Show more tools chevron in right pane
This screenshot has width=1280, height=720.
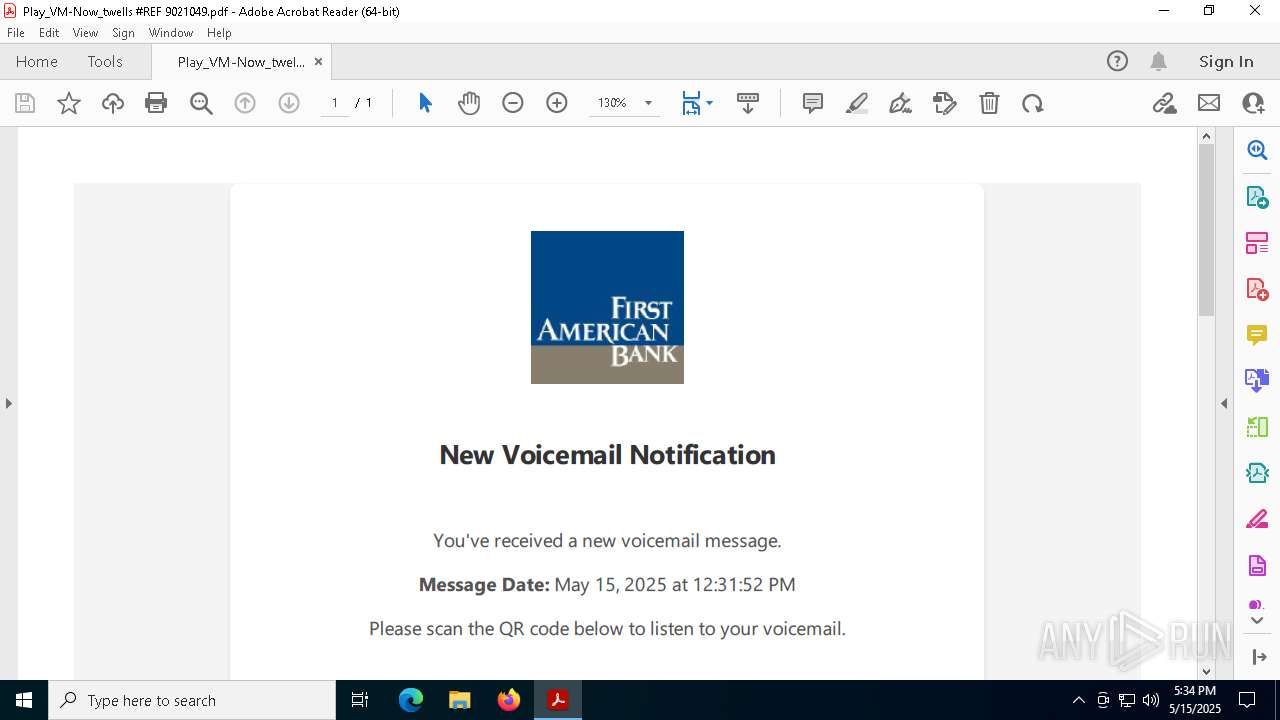[x=1257, y=621]
